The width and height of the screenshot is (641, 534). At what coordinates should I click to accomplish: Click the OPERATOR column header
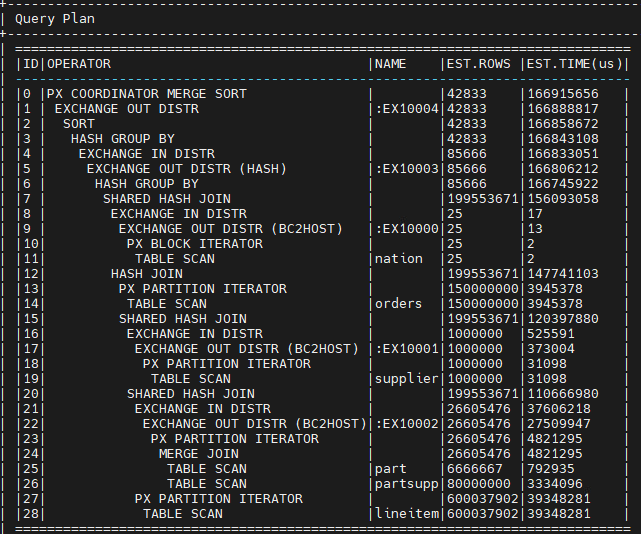point(79,64)
